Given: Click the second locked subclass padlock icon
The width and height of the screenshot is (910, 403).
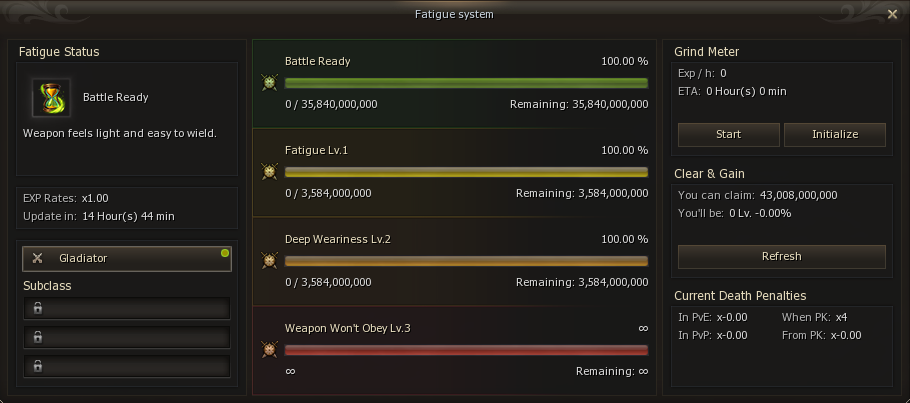Looking at the screenshot, I should point(37,337).
